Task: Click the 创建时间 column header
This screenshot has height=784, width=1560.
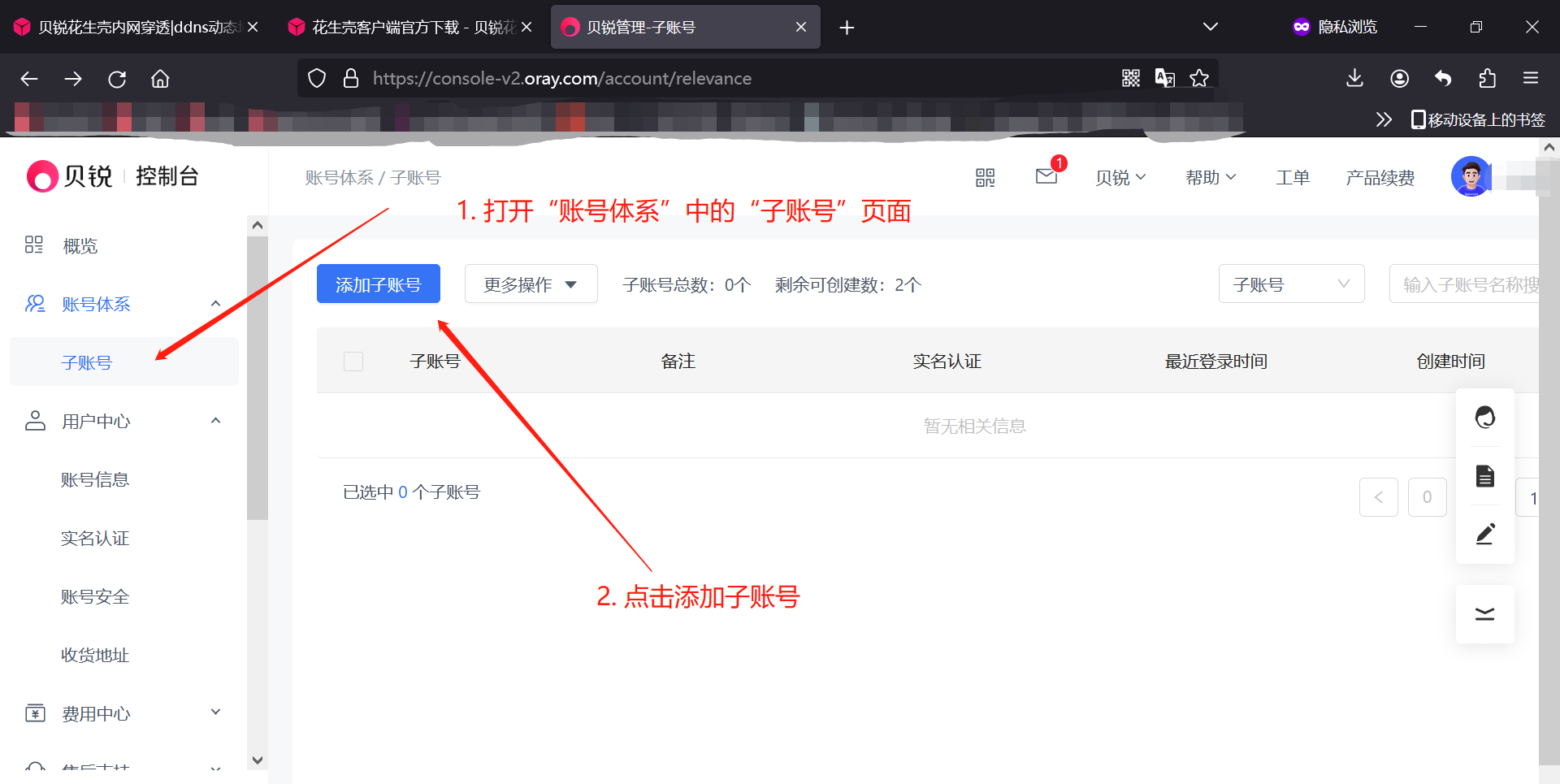Action: [x=1450, y=362]
